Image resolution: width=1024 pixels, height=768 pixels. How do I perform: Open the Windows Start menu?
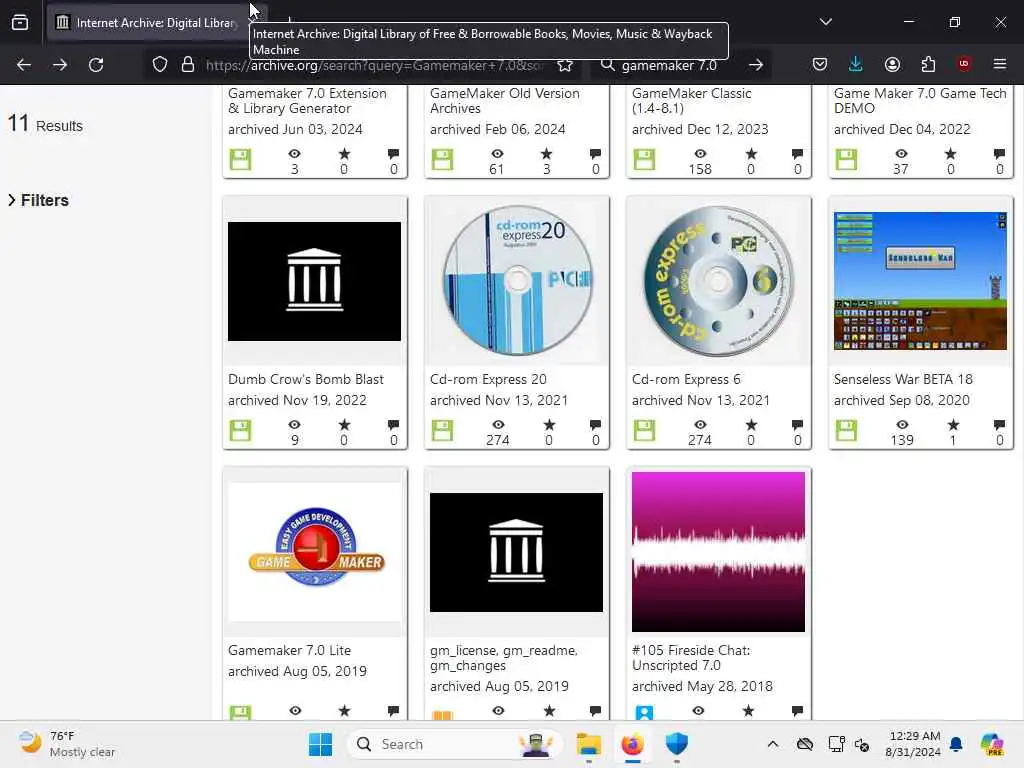(x=320, y=744)
